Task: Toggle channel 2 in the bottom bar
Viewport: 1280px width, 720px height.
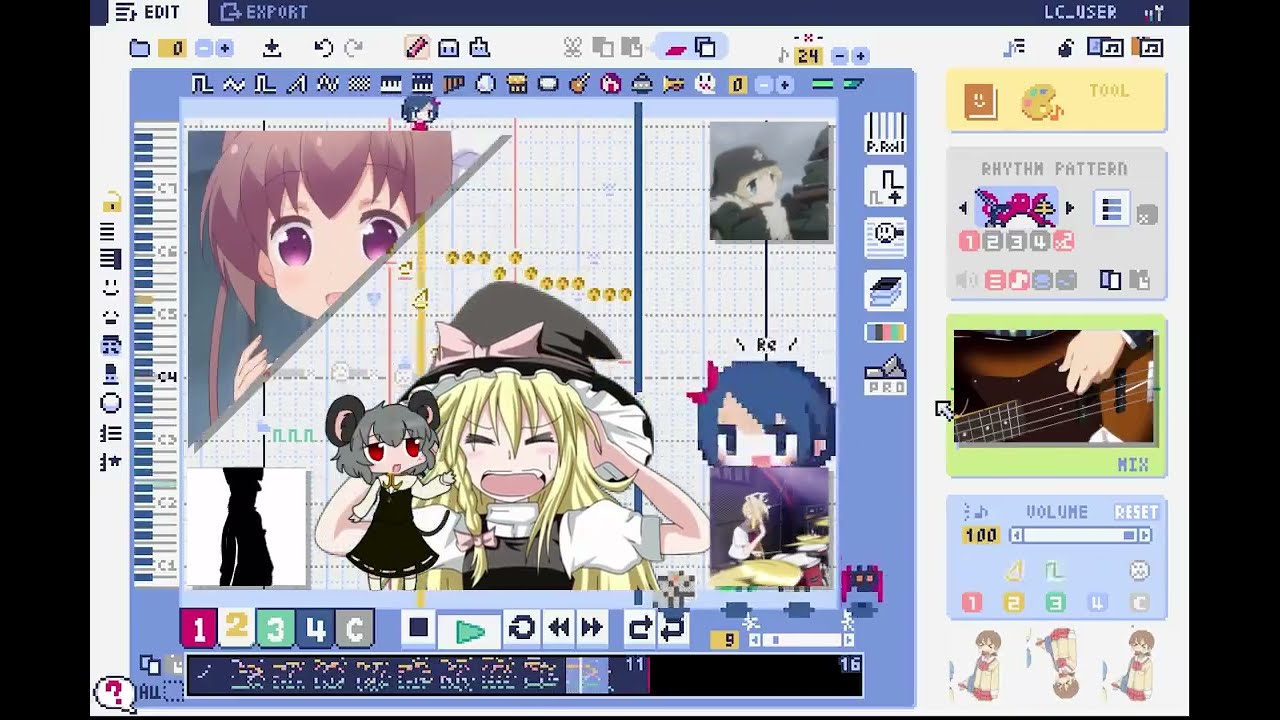Action: click(x=236, y=629)
